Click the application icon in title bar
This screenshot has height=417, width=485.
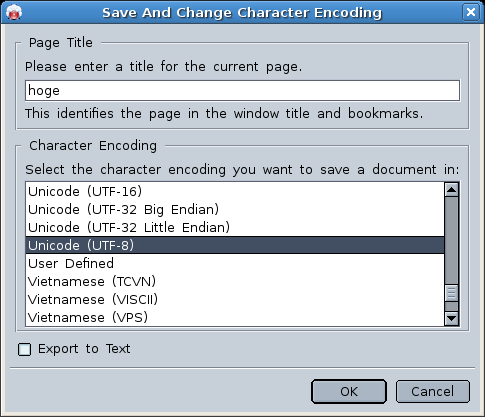(x=14, y=12)
